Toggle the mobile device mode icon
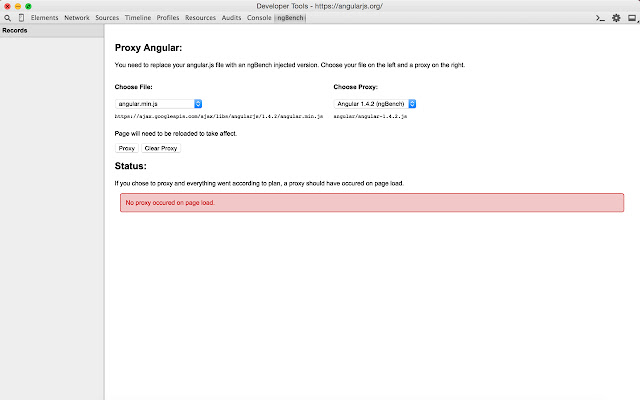This screenshot has height=400, width=640. (x=21, y=18)
